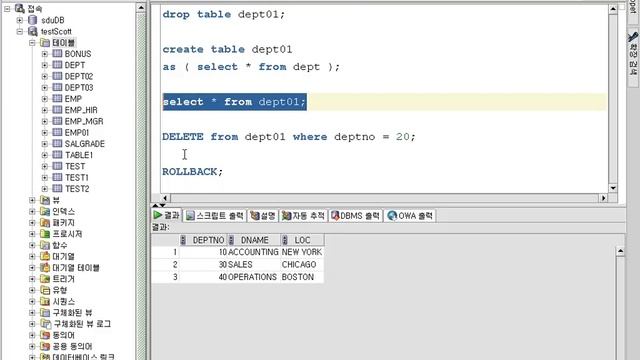Click the 패키지 folder icon
This screenshot has width=640, height=360.
[45, 223]
